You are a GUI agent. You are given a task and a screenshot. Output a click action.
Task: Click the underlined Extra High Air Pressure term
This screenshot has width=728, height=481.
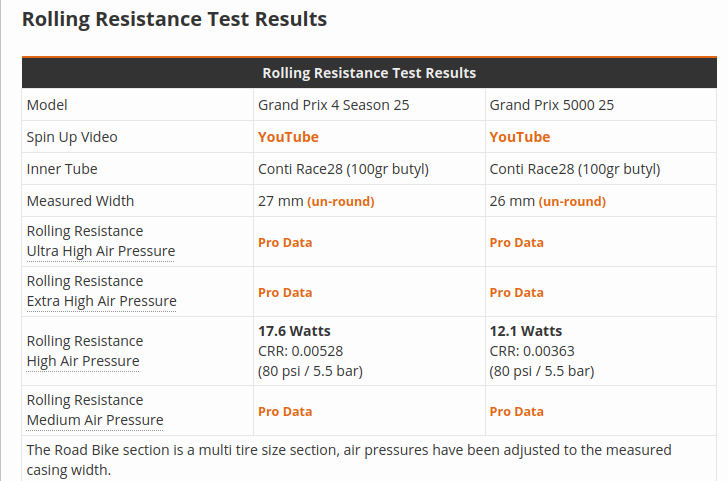(x=101, y=301)
